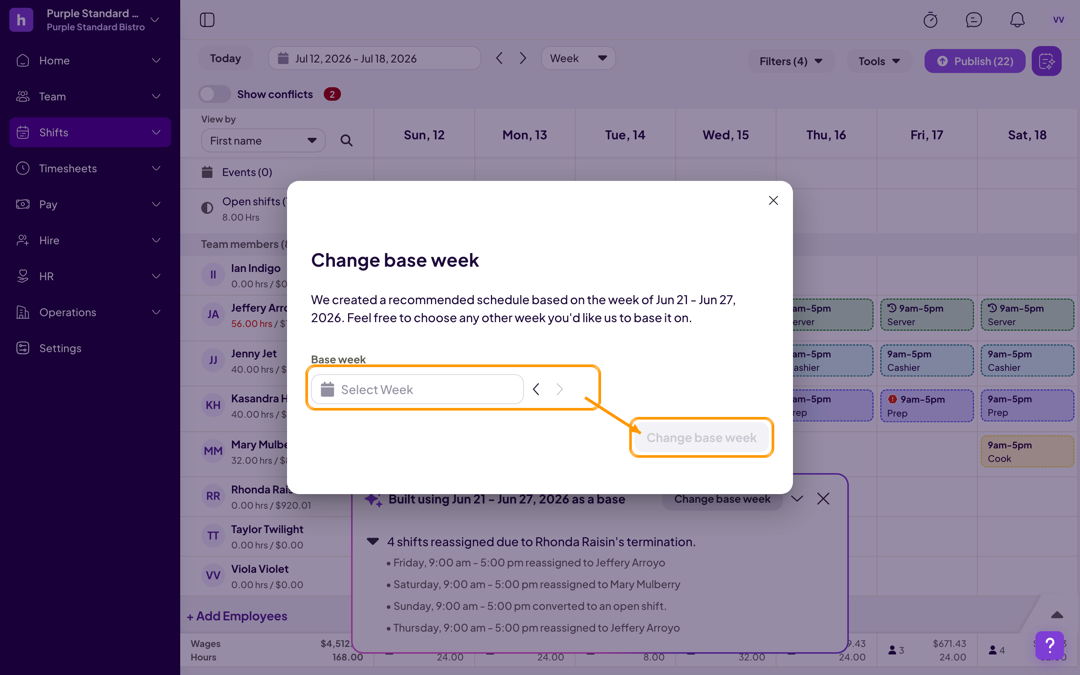Image resolution: width=1080 pixels, height=675 pixels.
Task: Click Saturday 9am-5pm Cook shift
Action: tap(1027, 452)
